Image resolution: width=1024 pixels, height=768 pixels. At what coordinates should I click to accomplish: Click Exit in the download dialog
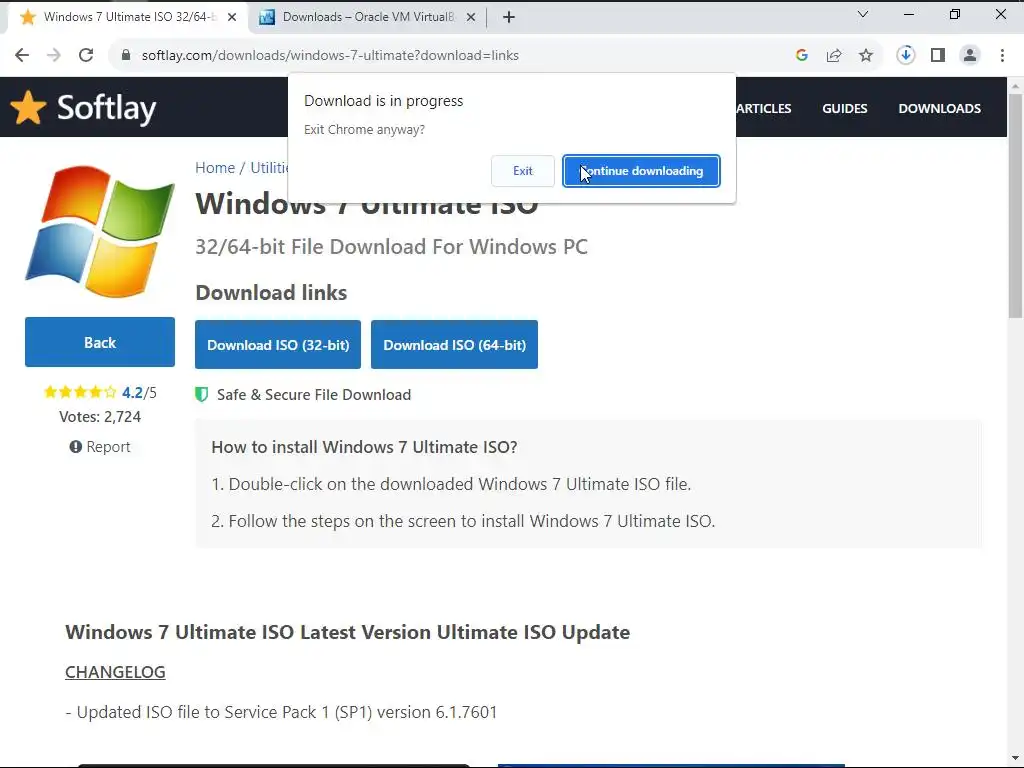tap(522, 171)
